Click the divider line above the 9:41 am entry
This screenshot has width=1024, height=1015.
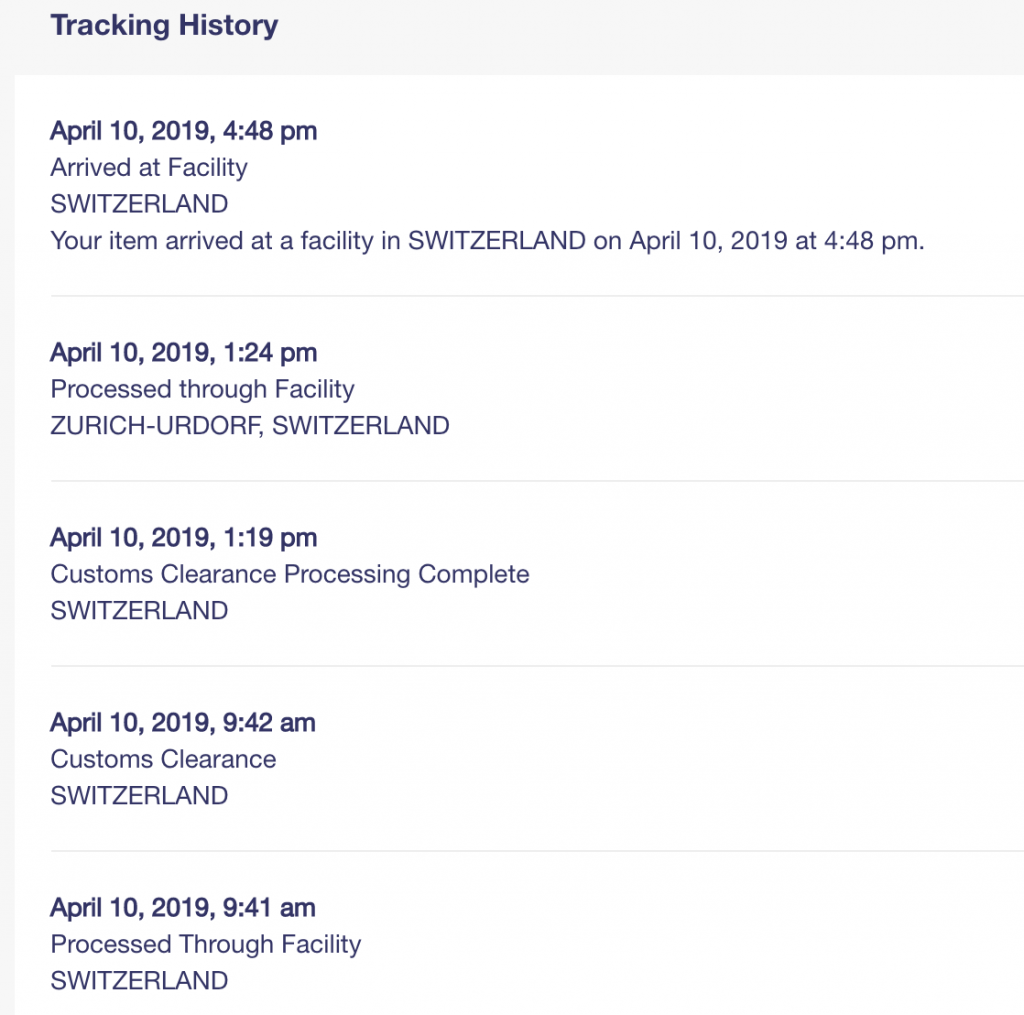point(536,851)
